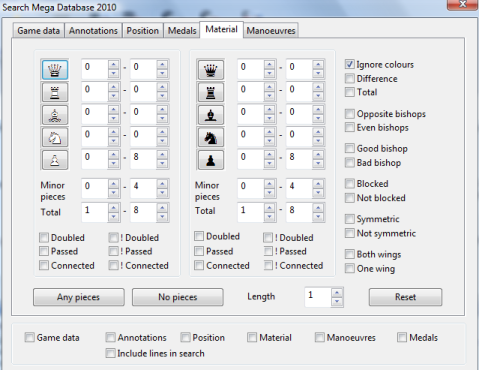This screenshot has height=370, width=479.
Task: Select the white rook piece button
Action: click(x=55, y=92)
